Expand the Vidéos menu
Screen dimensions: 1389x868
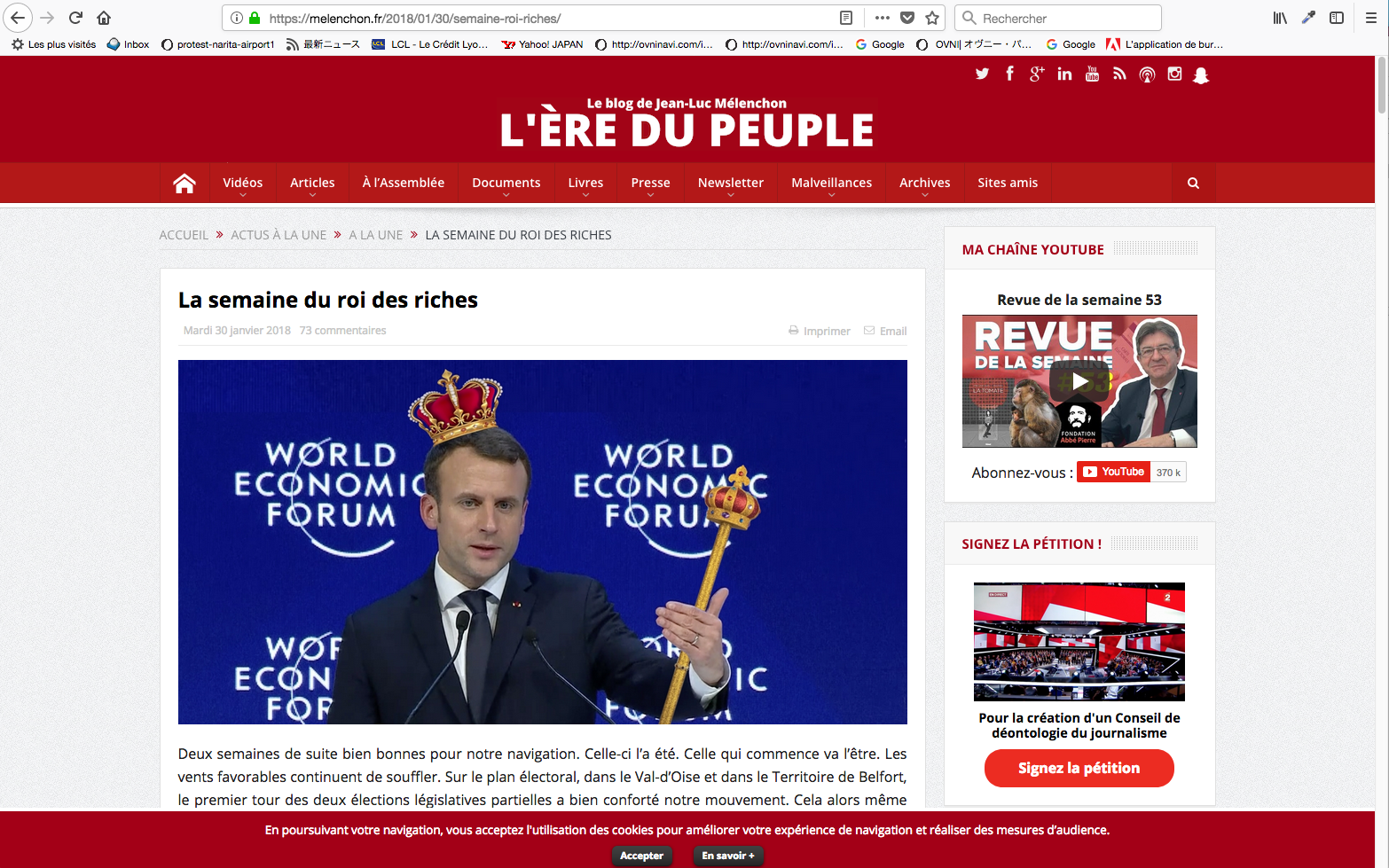click(x=242, y=183)
